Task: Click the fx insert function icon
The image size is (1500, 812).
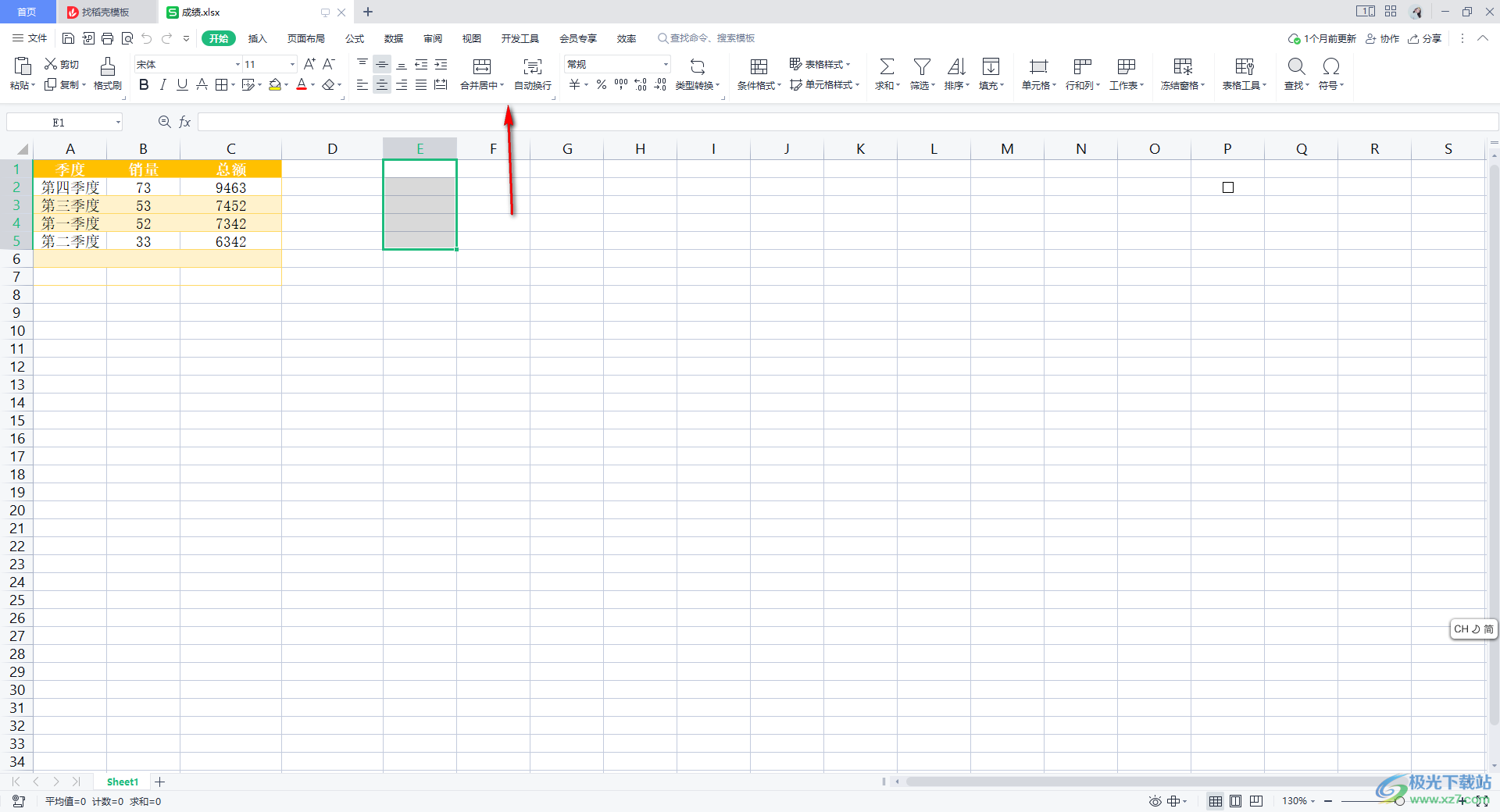Action: tap(185, 122)
